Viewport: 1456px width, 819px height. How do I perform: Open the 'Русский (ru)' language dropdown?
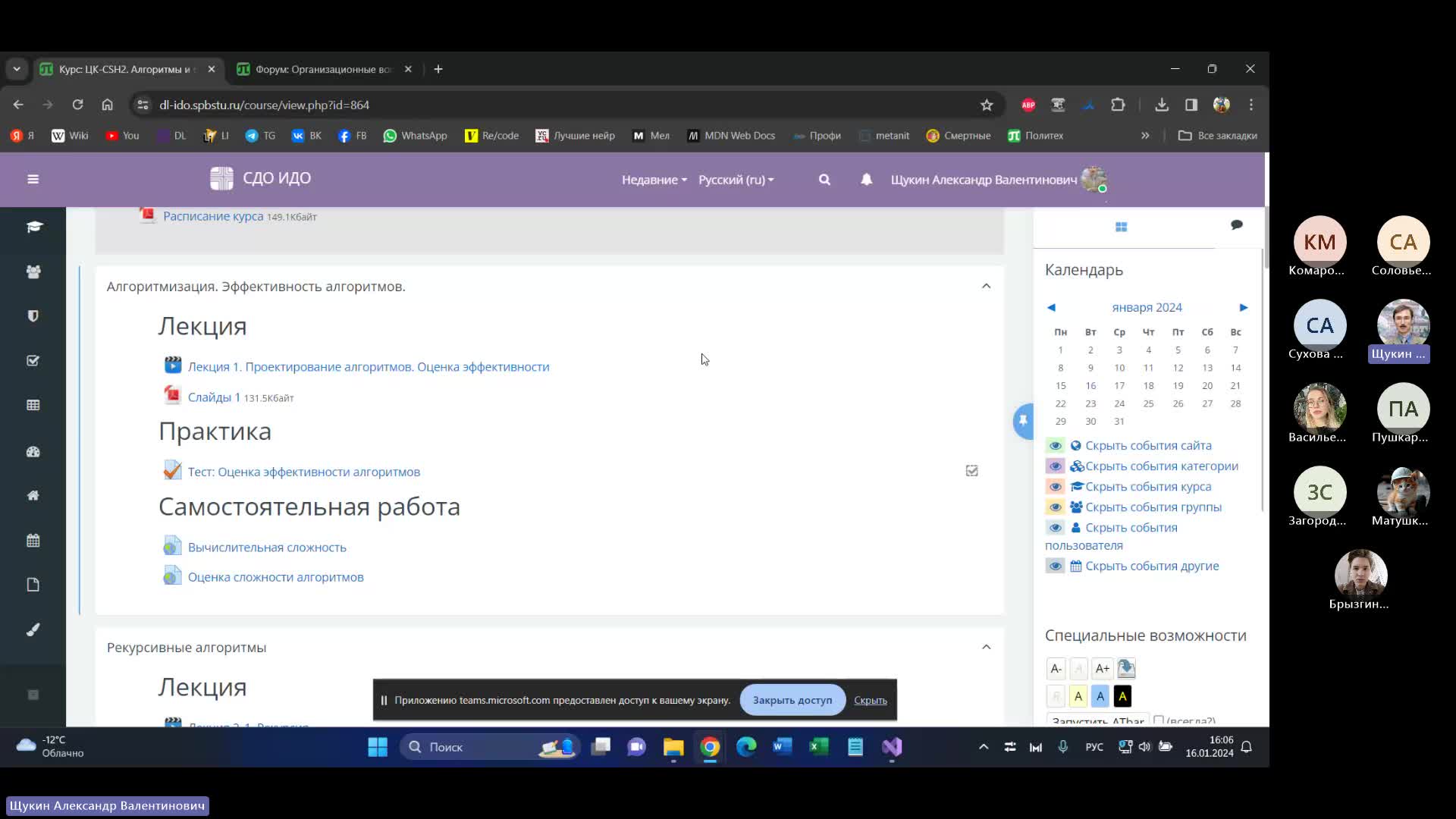736,180
